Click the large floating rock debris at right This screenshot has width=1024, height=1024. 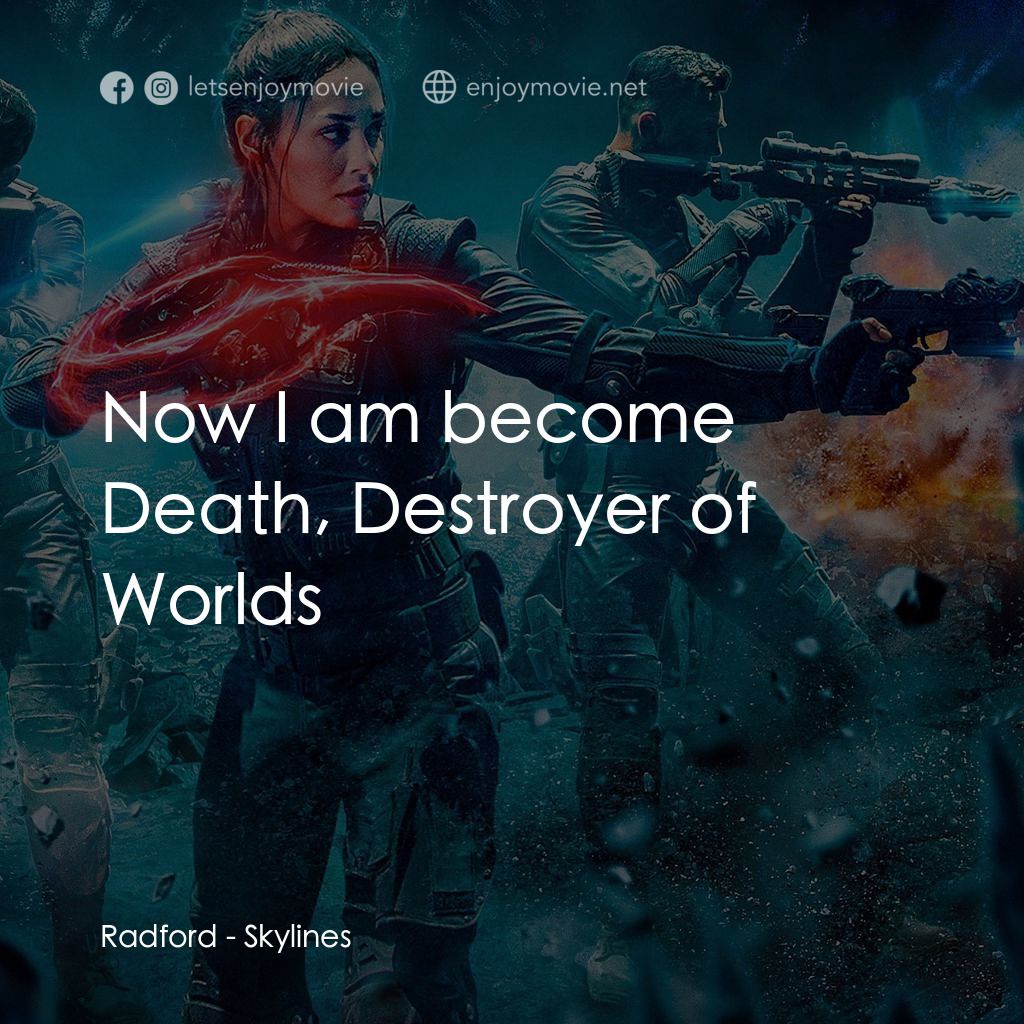[910, 592]
